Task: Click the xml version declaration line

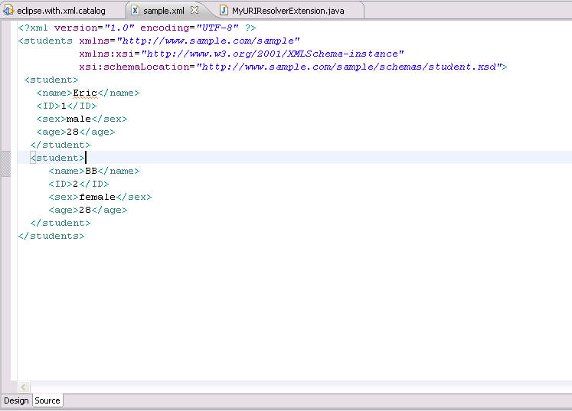Action: pyautogui.click(x=137, y=28)
